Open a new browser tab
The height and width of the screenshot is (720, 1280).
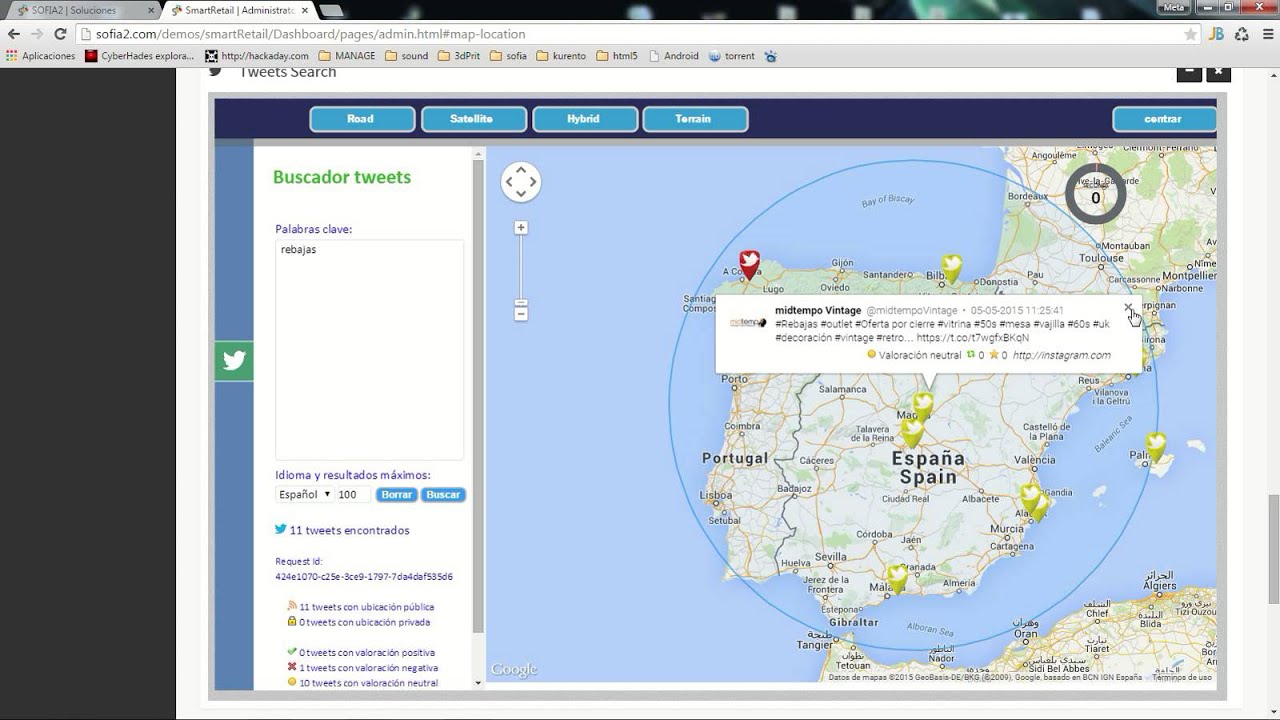[331, 11]
